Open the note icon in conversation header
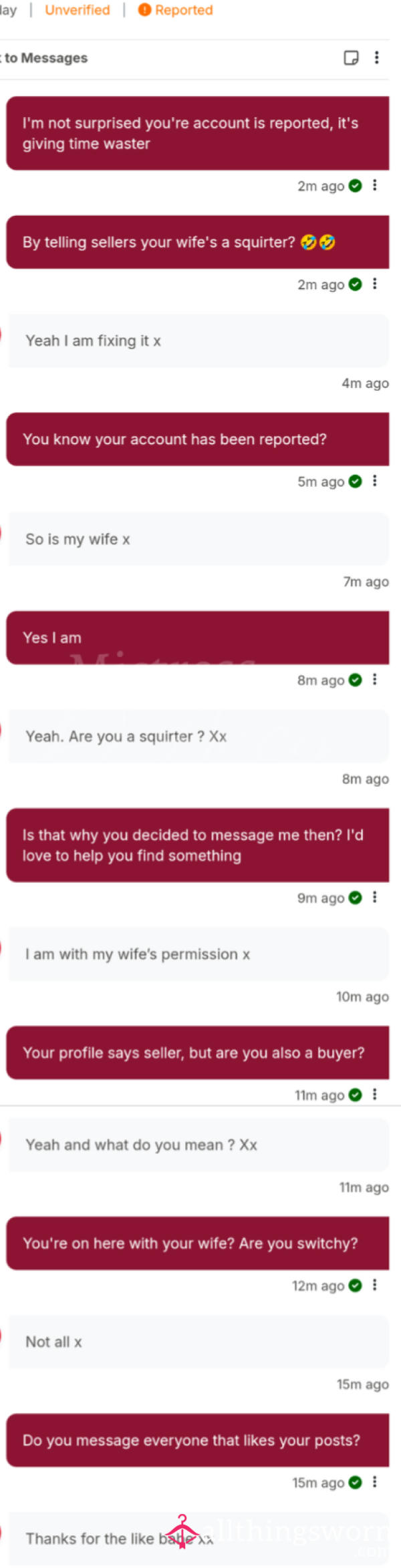The height and width of the screenshot is (1568, 401). click(351, 57)
